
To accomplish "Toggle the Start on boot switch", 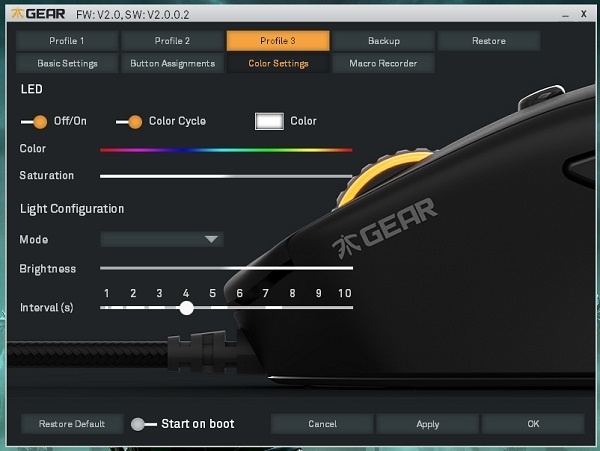I will click(x=143, y=424).
